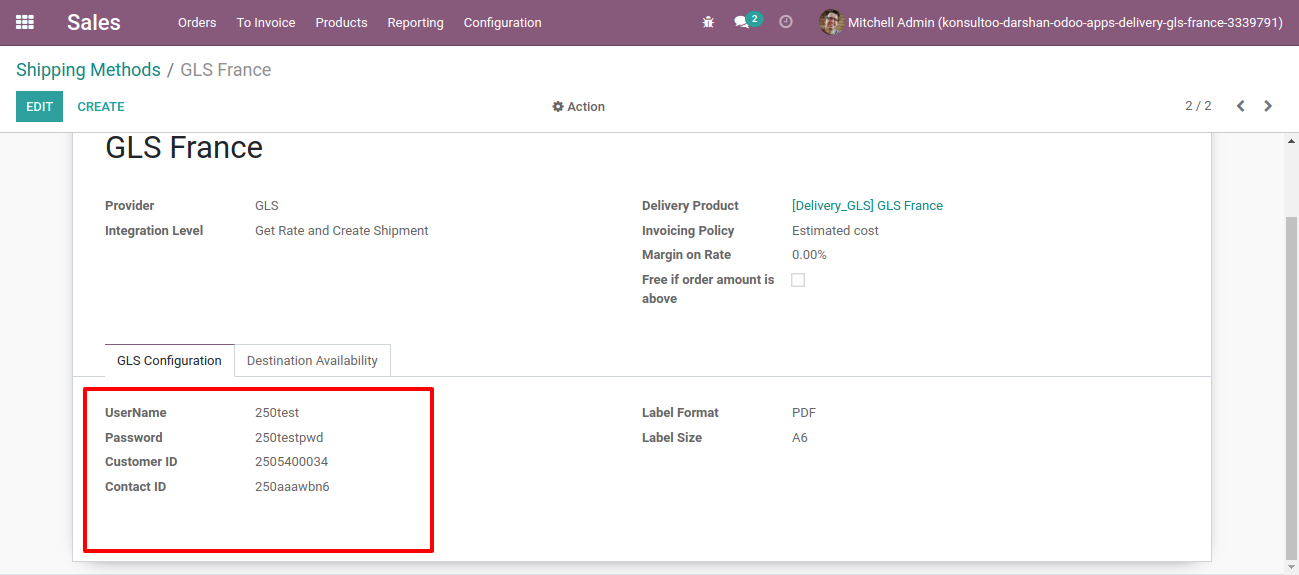Open the Mitchell Admin user menu

[x=1051, y=22]
